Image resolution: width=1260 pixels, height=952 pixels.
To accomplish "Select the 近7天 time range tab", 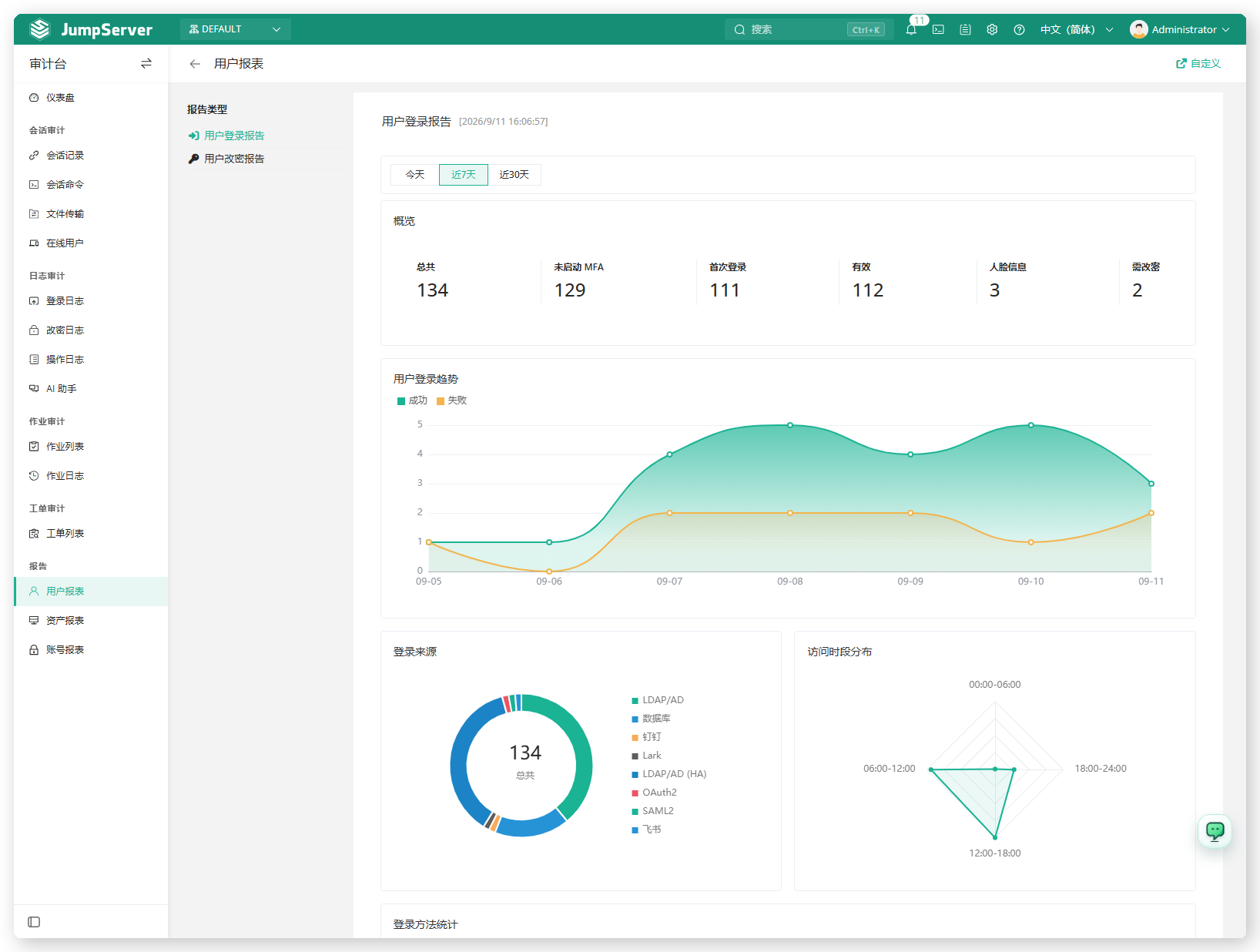I will tap(464, 175).
